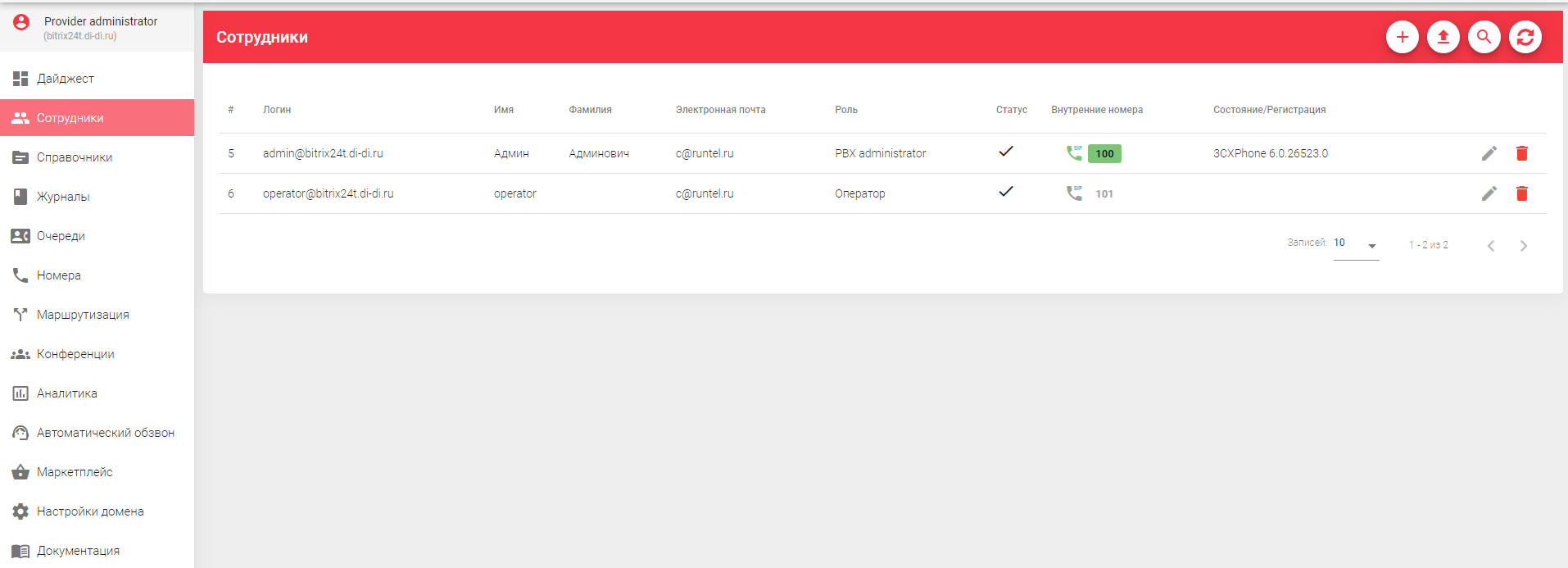Open the records per page dropdown

pyautogui.click(x=1356, y=244)
